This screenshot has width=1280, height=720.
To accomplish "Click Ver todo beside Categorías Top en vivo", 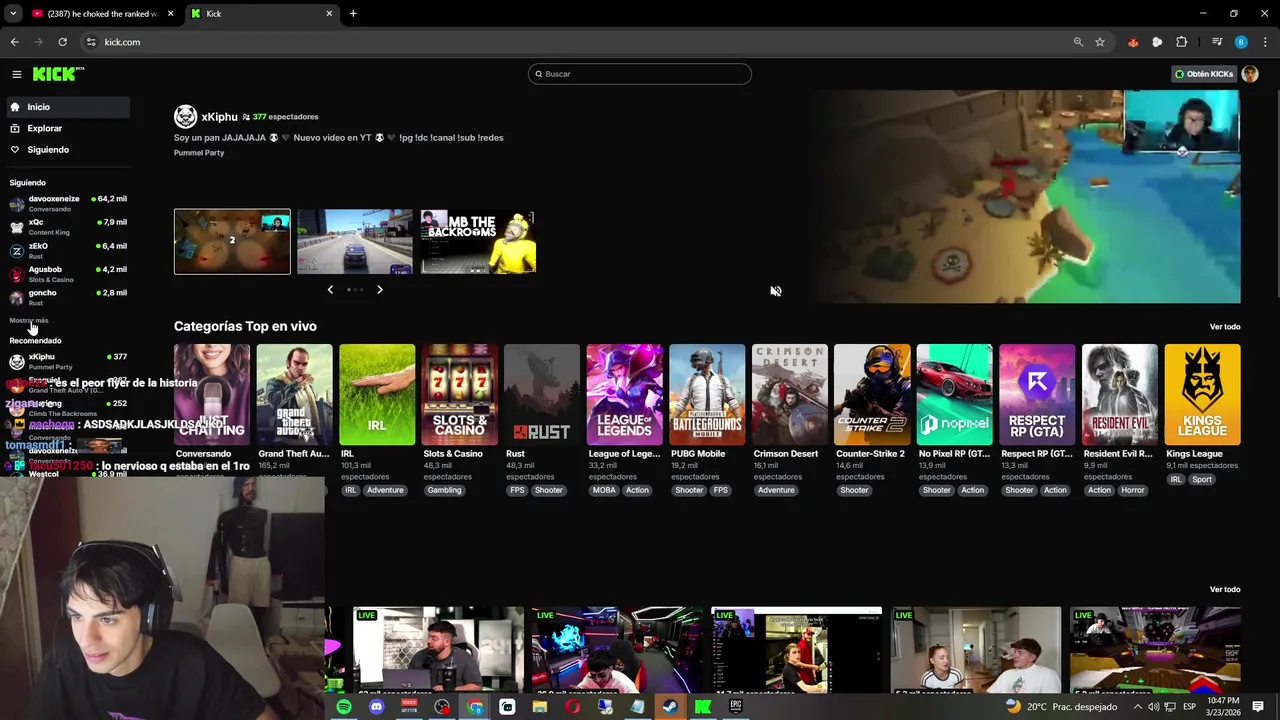I will point(1225,327).
